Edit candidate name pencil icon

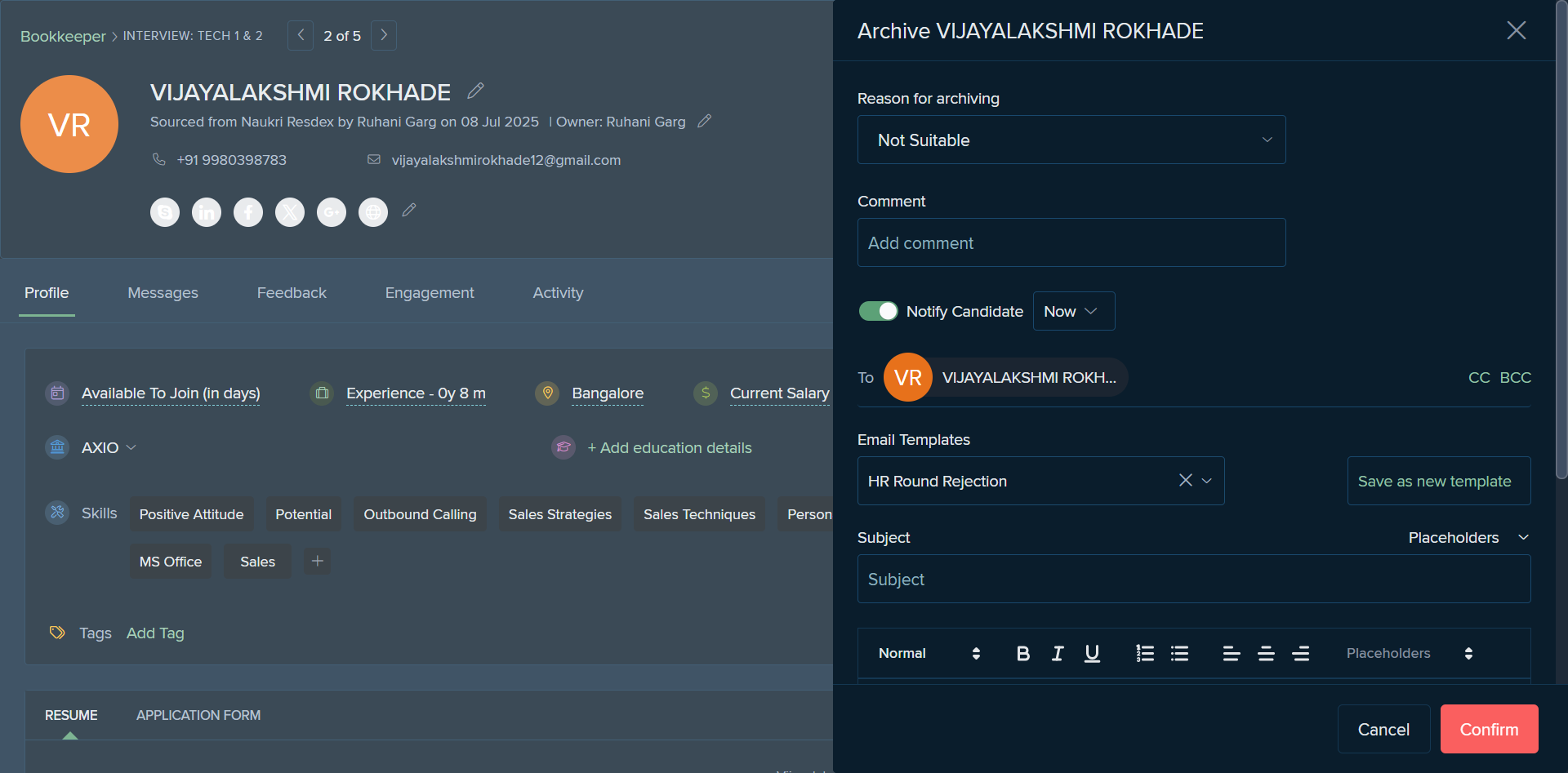476,91
